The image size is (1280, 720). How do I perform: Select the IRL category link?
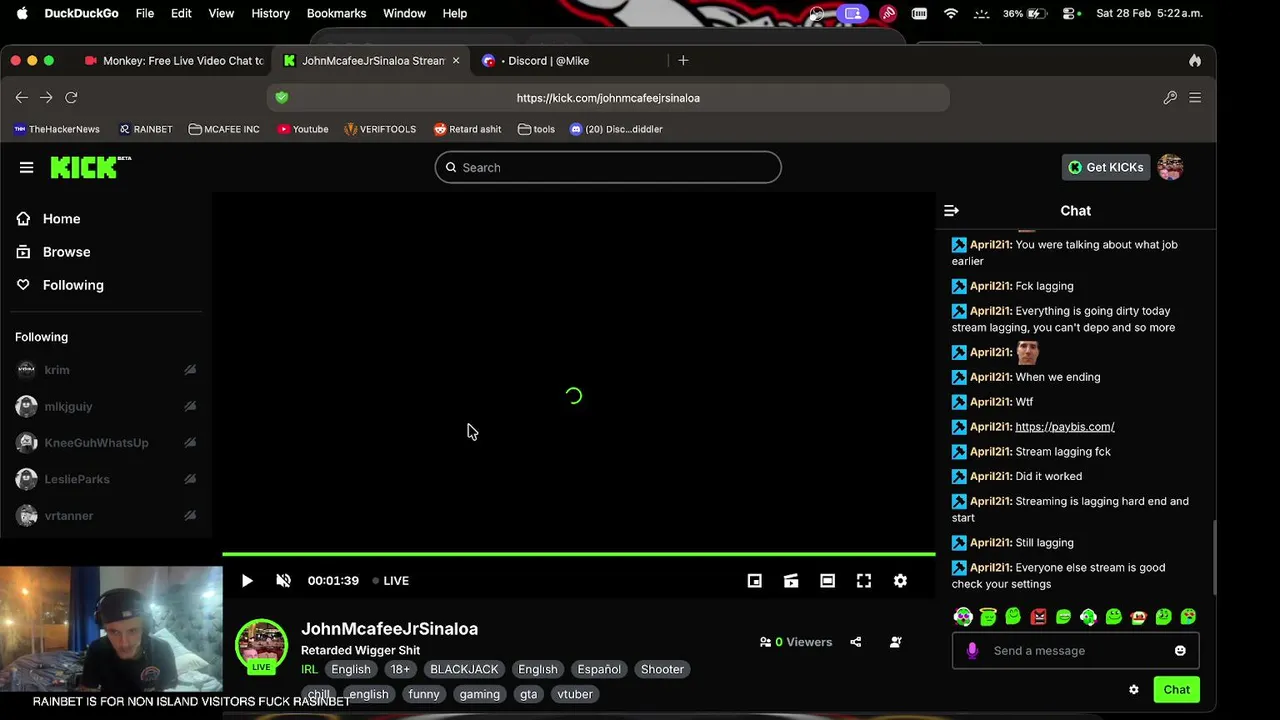point(309,670)
